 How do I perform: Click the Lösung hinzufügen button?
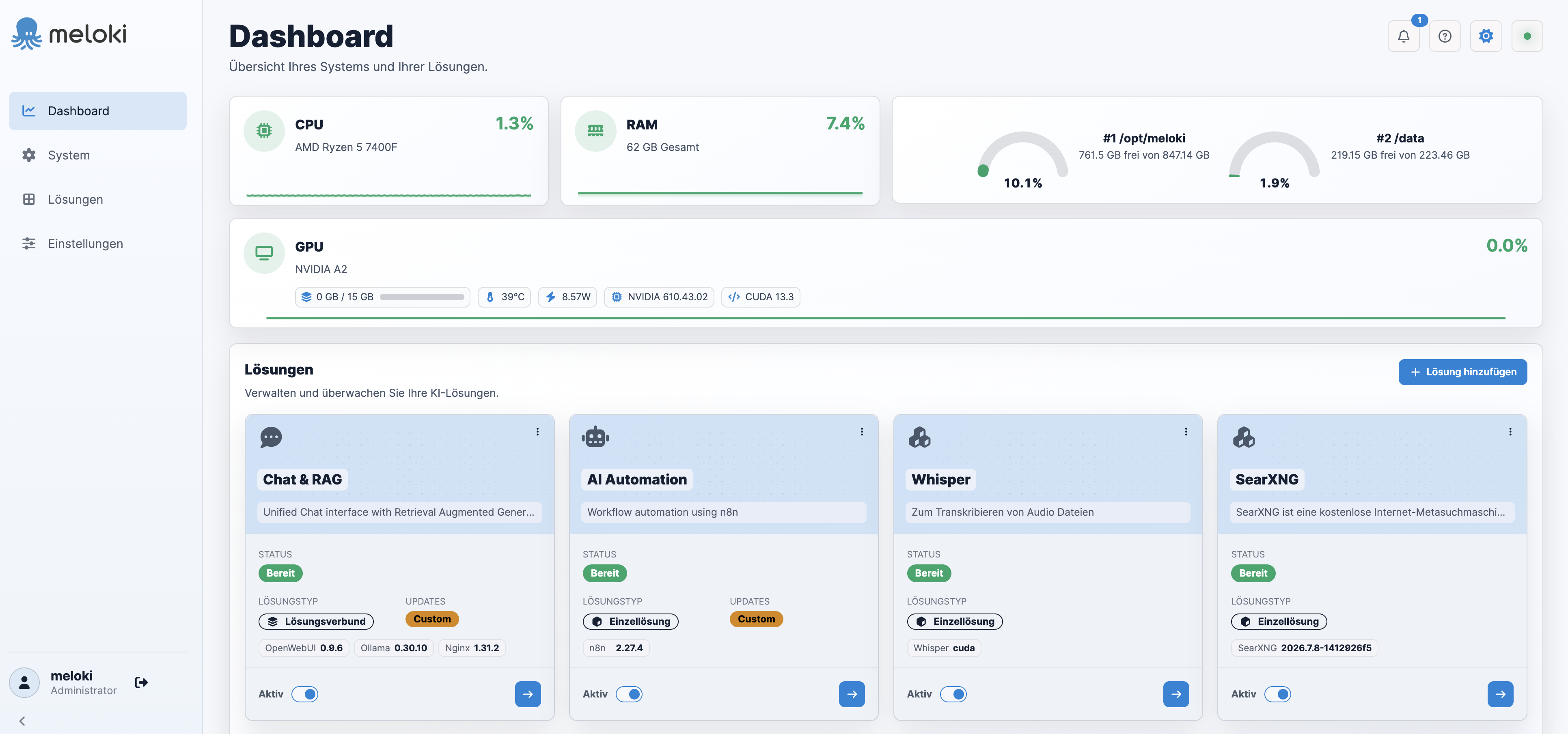(1462, 372)
